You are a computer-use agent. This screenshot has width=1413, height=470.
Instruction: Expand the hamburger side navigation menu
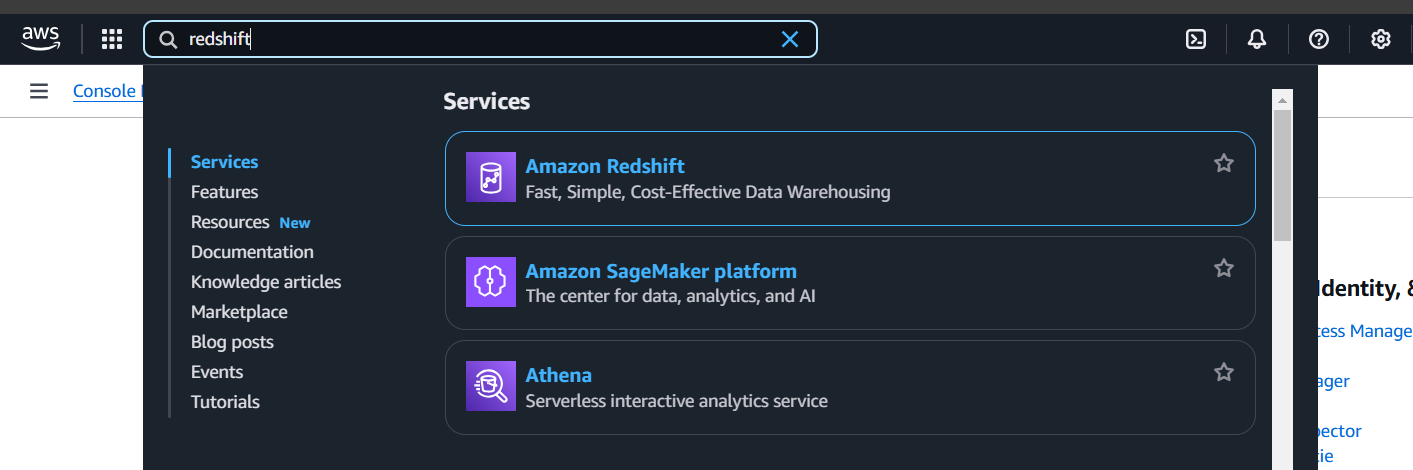39,91
